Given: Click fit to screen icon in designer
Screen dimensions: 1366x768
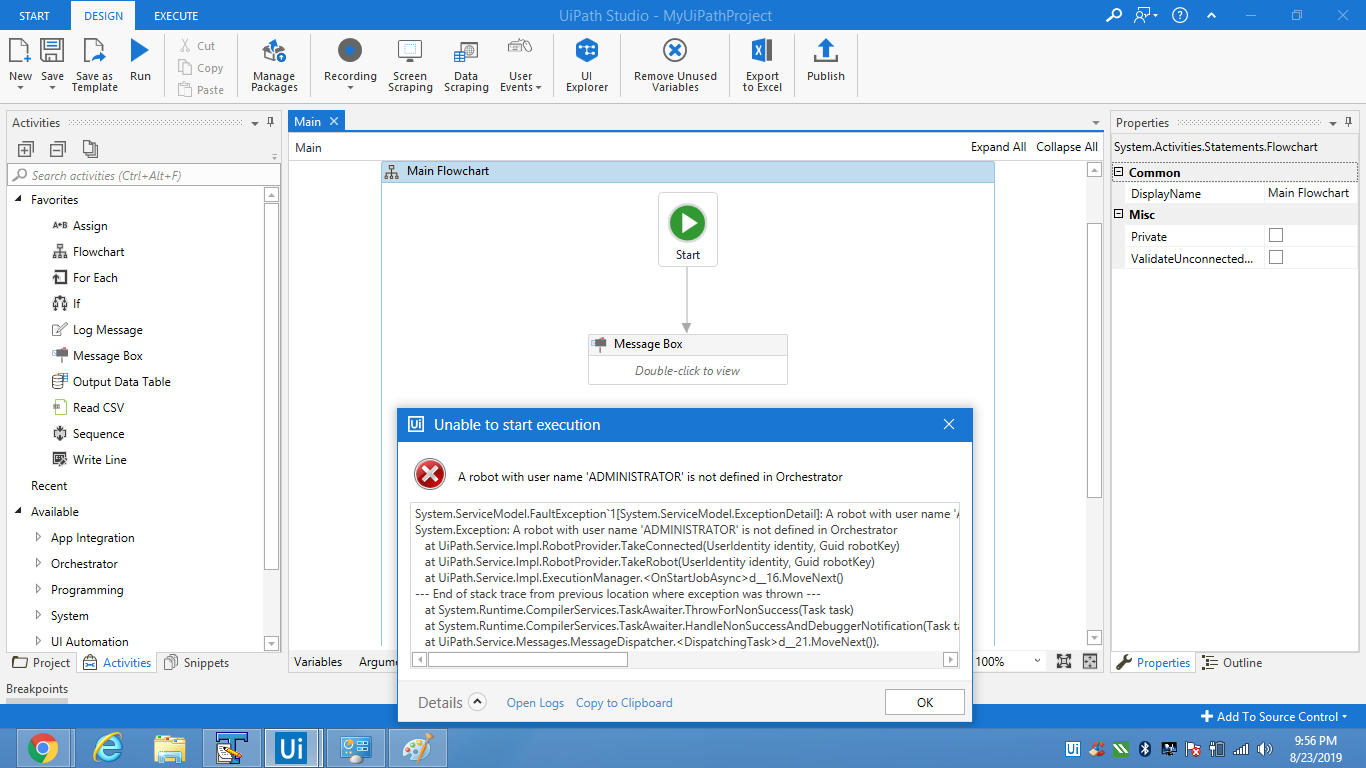Looking at the screenshot, I should (1063, 662).
